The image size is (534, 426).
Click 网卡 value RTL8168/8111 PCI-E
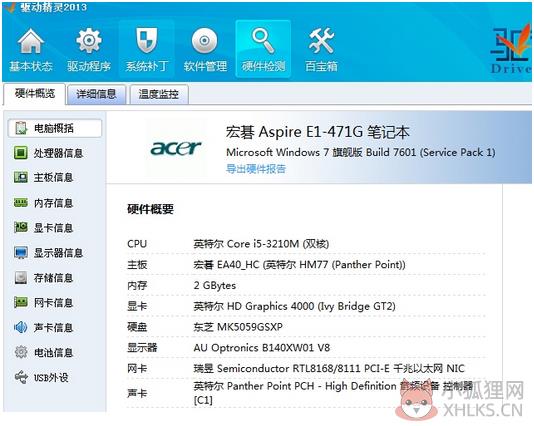click(329, 368)
